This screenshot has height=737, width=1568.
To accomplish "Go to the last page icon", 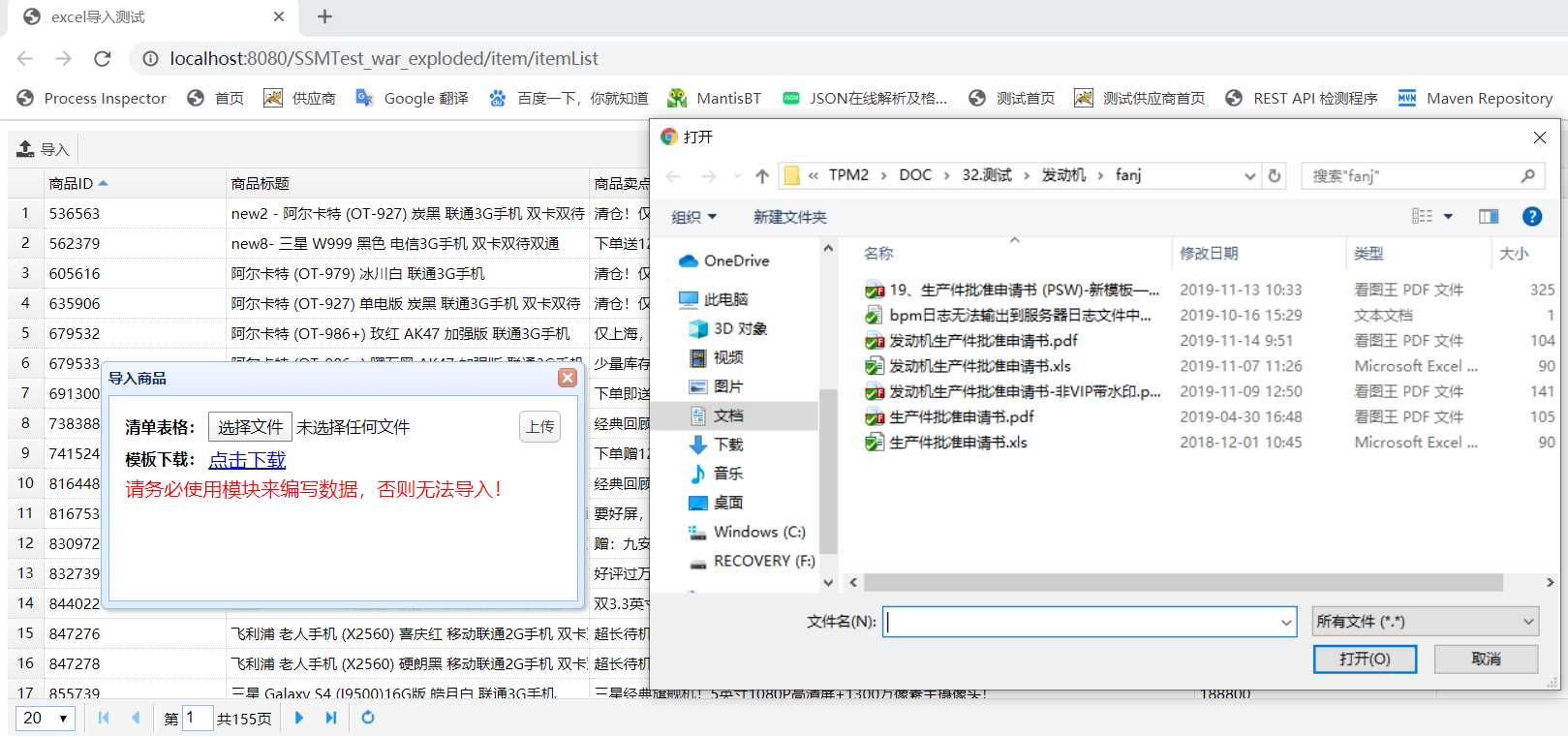I will (331, 718).
